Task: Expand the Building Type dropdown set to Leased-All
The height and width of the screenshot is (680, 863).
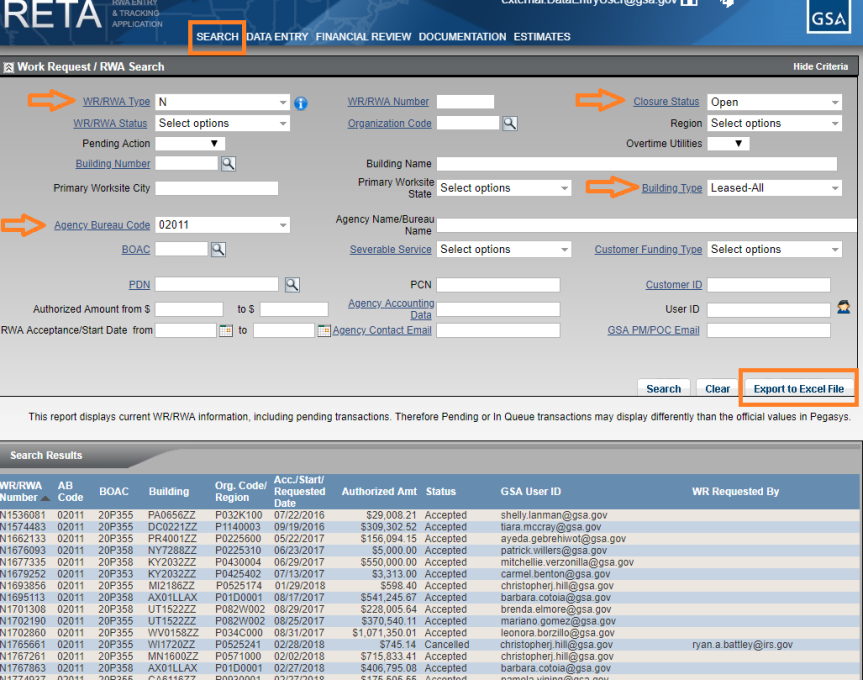Action: (x=835, y=187)
